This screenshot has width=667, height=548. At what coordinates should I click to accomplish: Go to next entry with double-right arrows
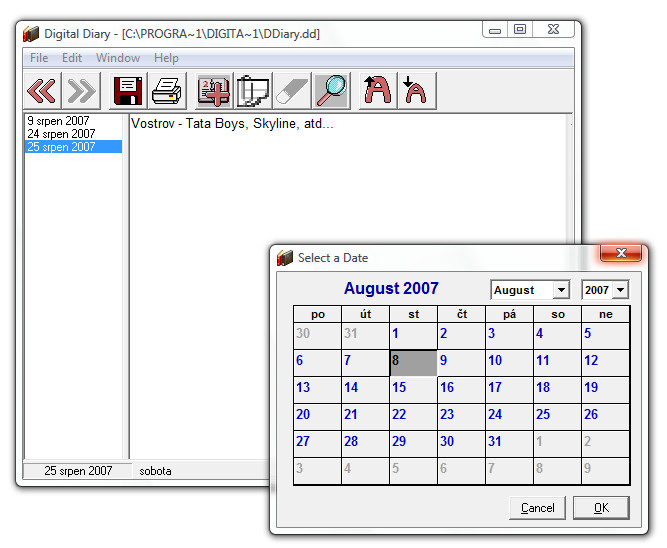point(81,91)
